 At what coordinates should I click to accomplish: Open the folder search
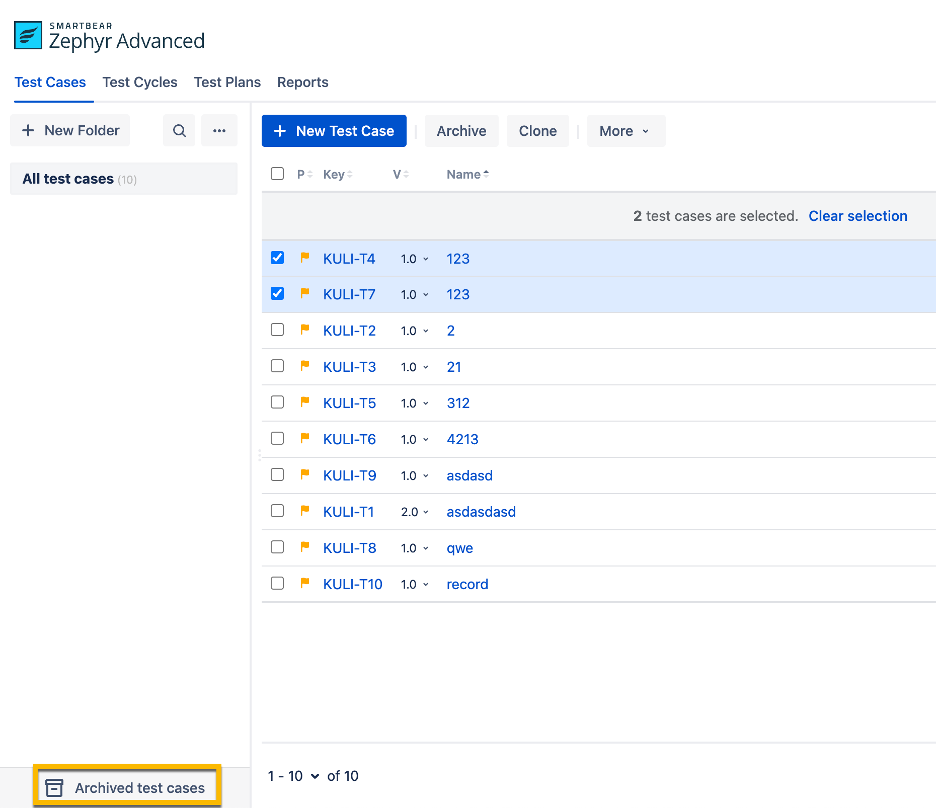point(178,130)
